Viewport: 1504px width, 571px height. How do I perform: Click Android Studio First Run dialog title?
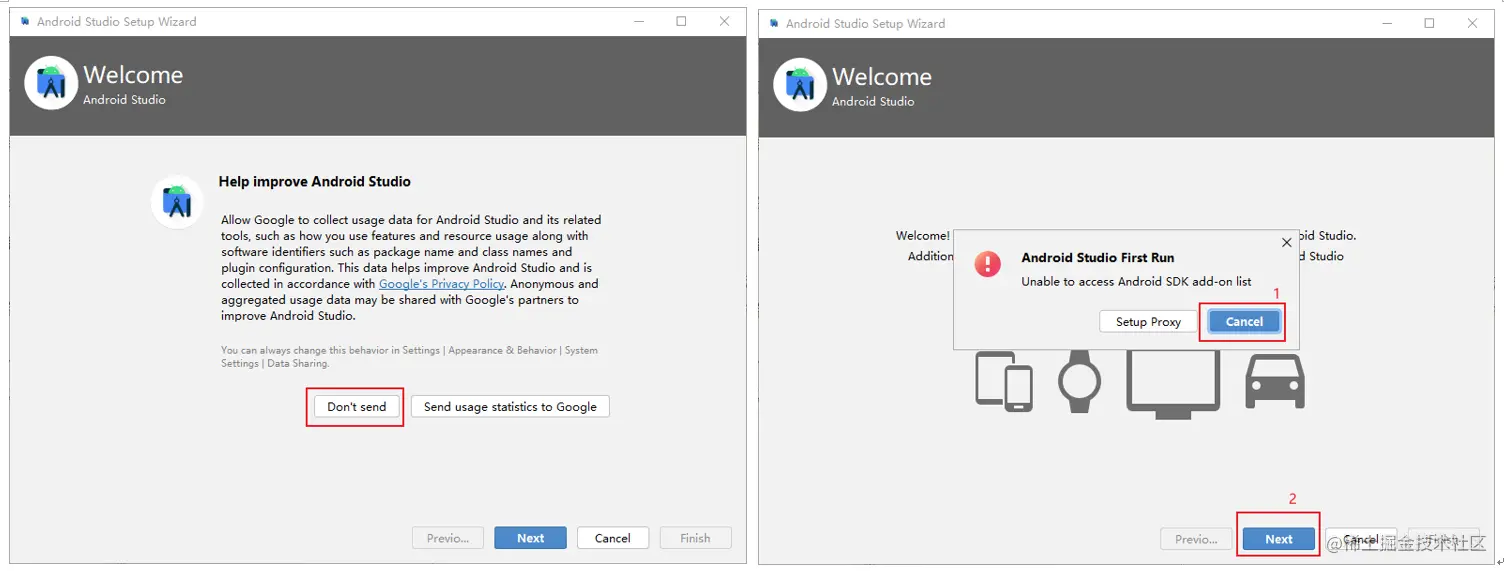(1098, 258)
